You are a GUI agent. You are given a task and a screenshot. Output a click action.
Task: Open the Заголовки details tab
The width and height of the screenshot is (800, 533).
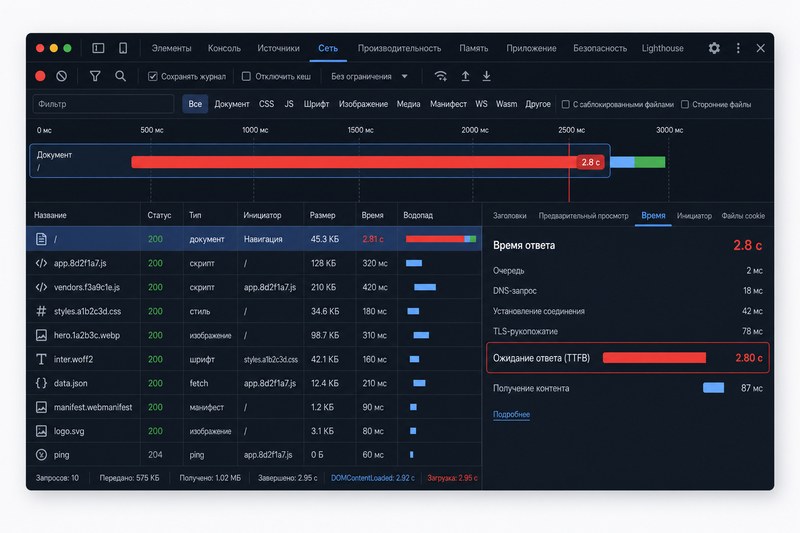pos(509,216)
